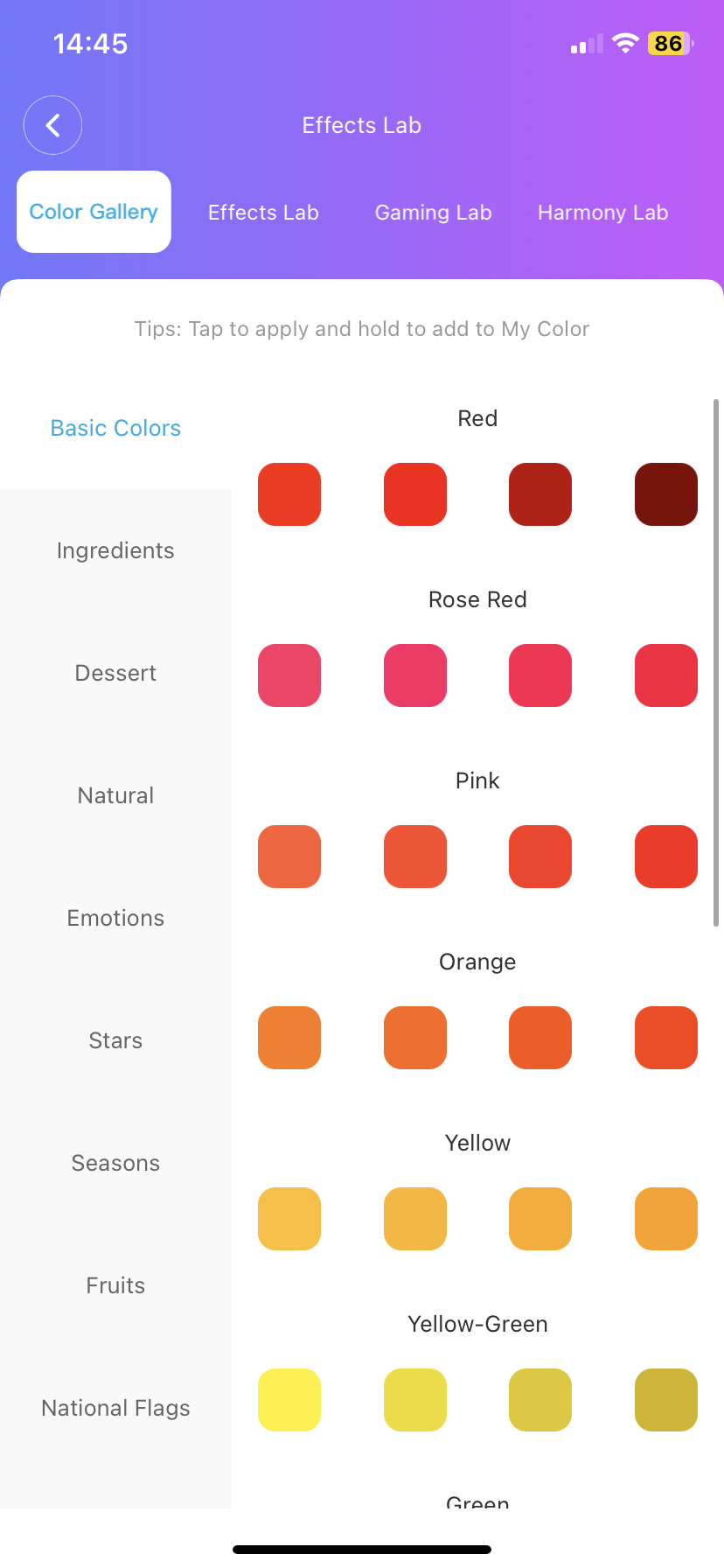Apply the first Rose Red swatch
The image size is (724, 1568).
coord(289,675)
